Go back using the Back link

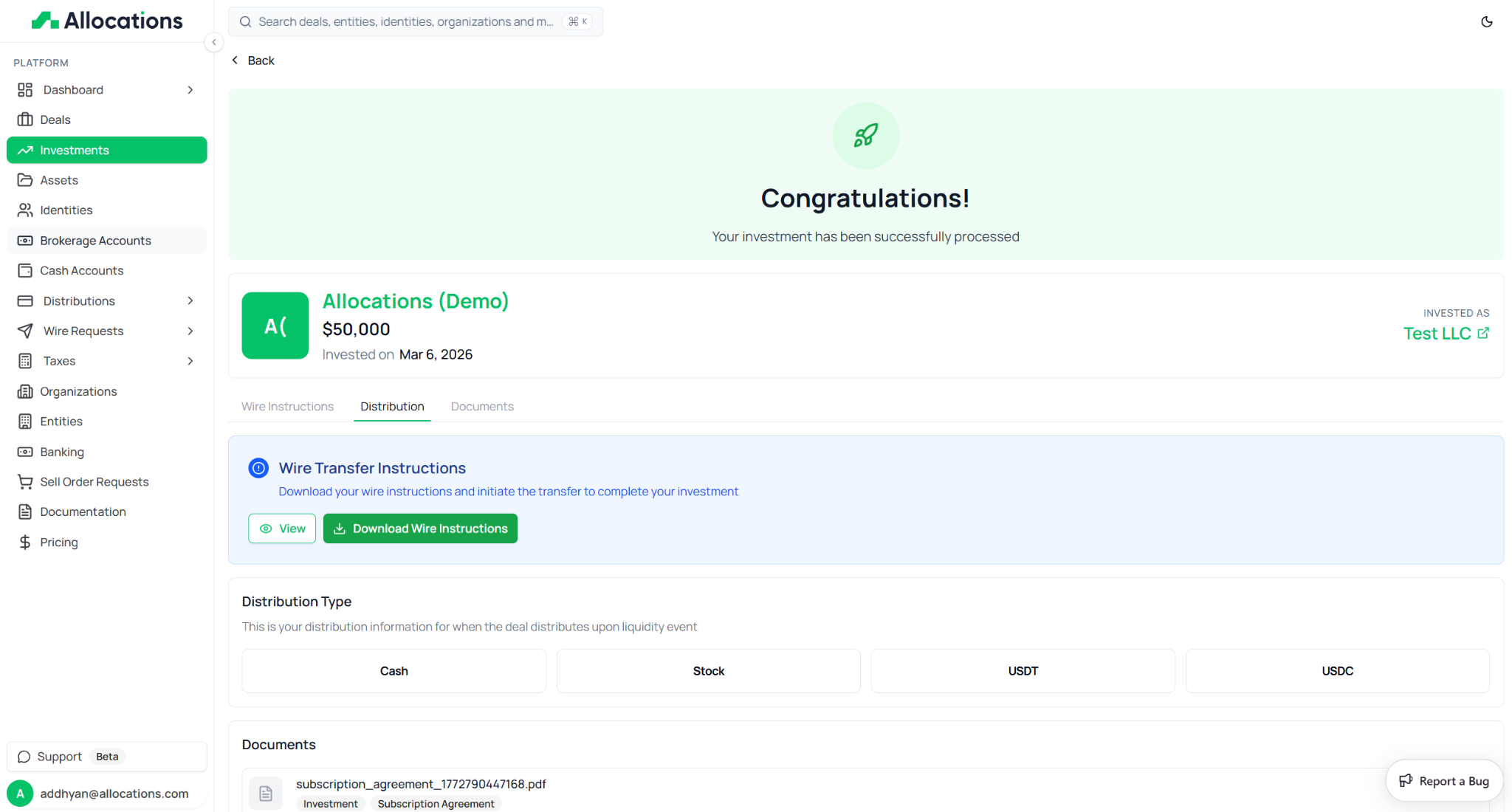tap(253, 61)
